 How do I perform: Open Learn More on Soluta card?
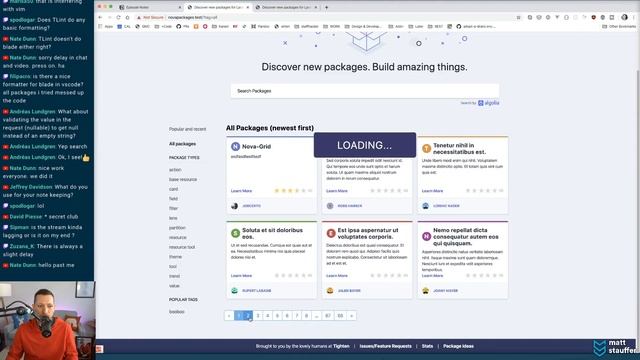(x=241, y=276)
